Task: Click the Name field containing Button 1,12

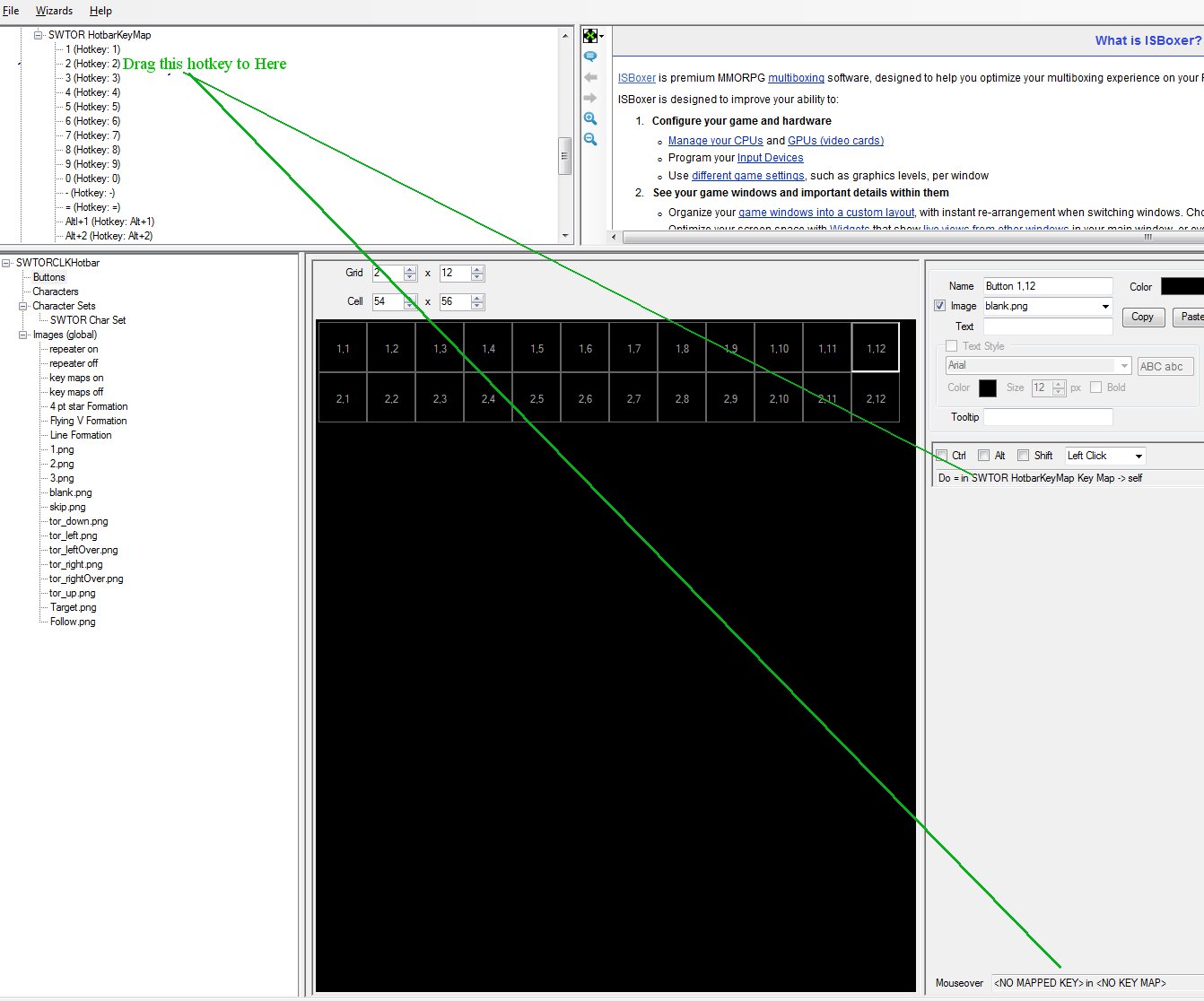Action: pyautogui.click(x=1048, y=286)
